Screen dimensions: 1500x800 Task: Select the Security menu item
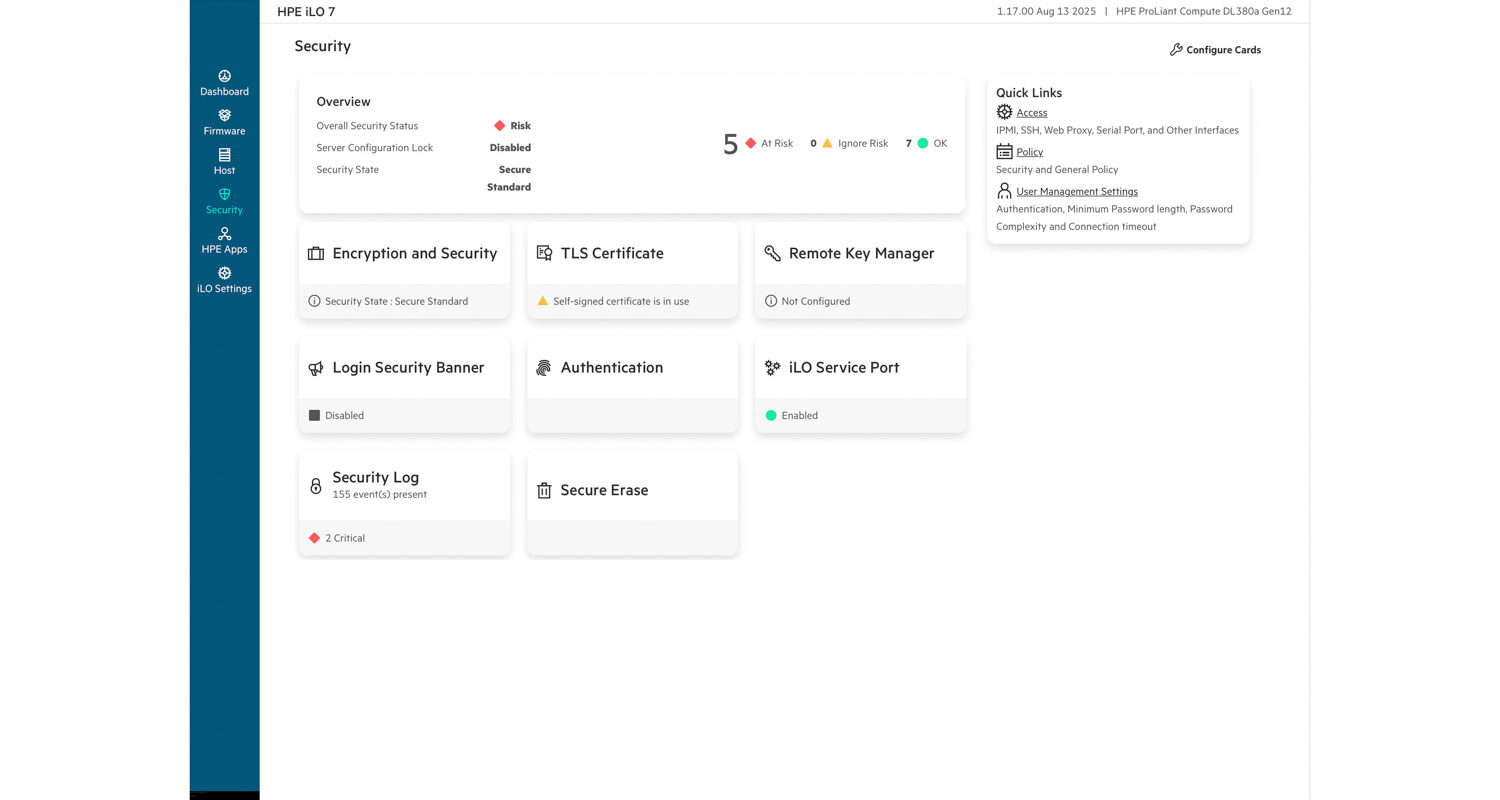[x=224, y=201]
